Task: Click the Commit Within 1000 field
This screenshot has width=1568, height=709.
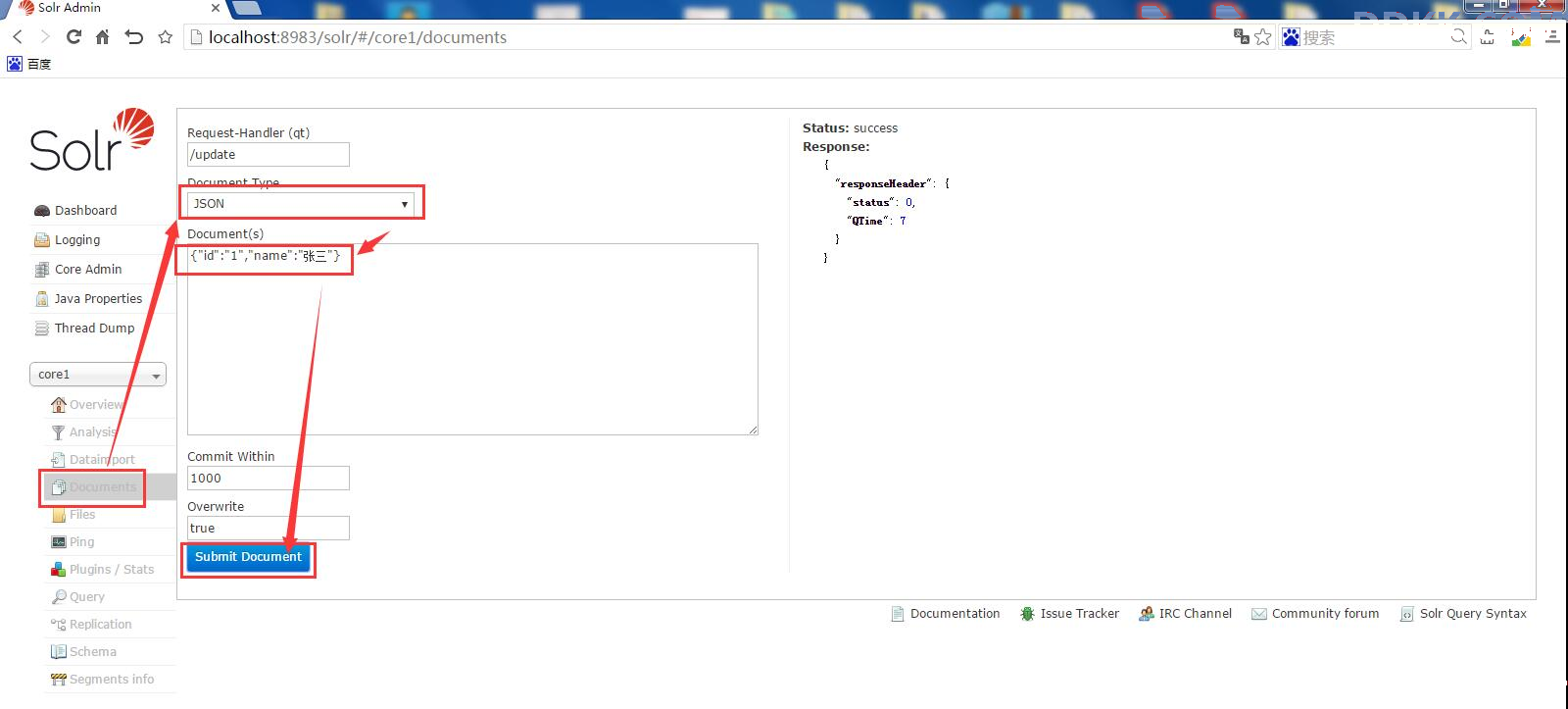Action: click(269, 478)
